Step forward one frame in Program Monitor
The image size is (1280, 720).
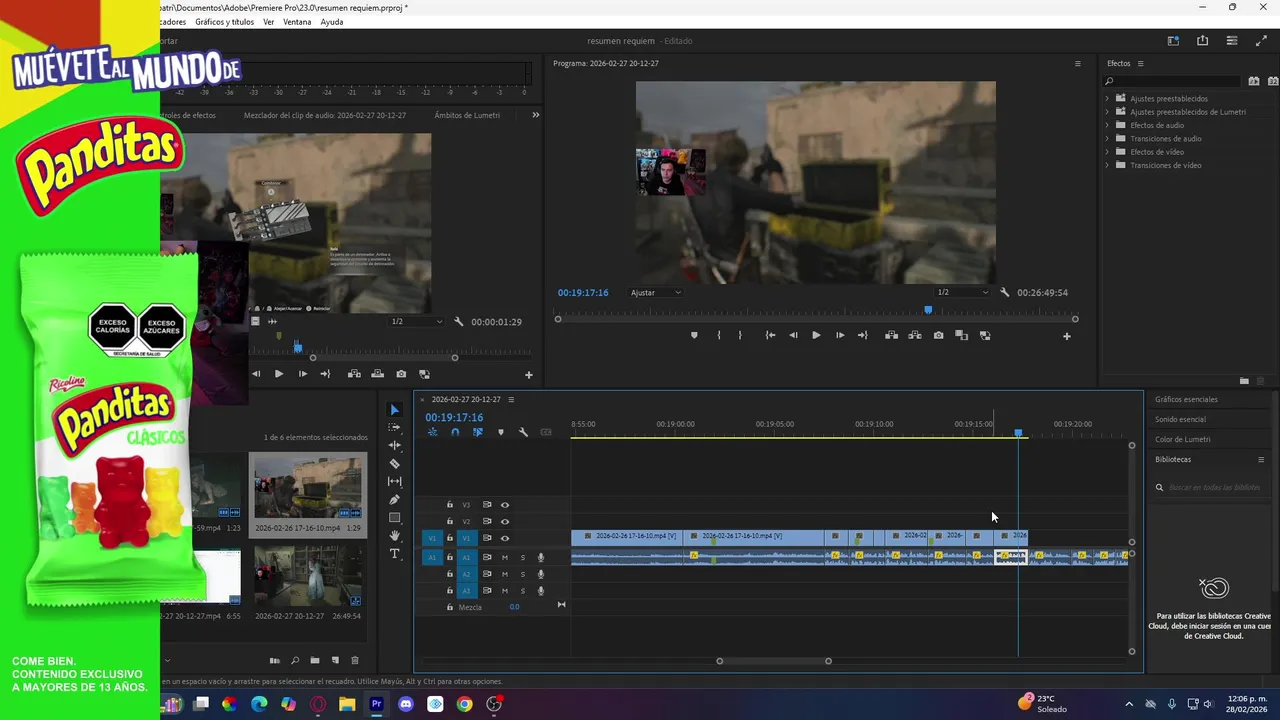[x=840, y=335]
